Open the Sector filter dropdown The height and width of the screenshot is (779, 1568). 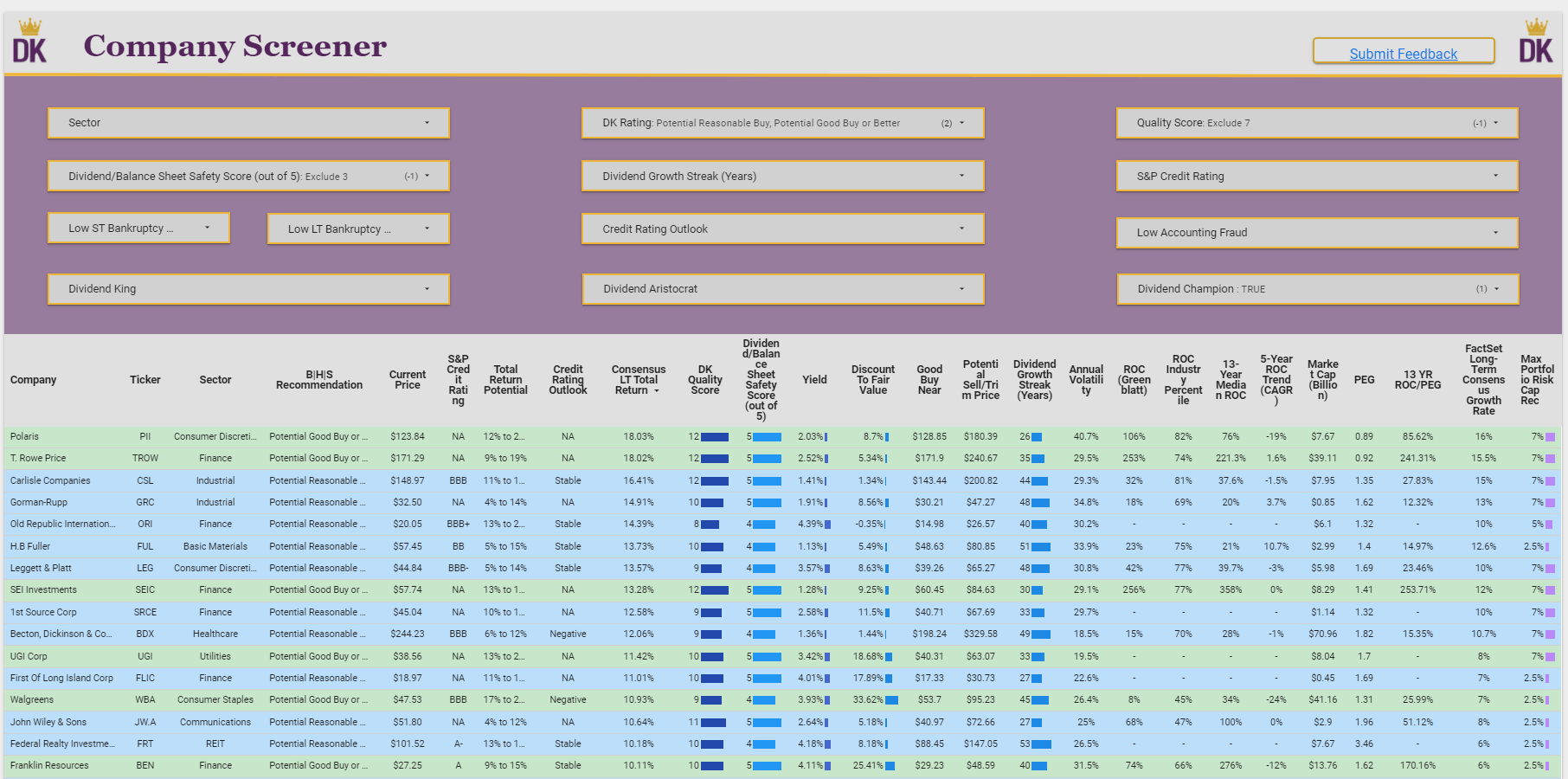click(248, 123)
